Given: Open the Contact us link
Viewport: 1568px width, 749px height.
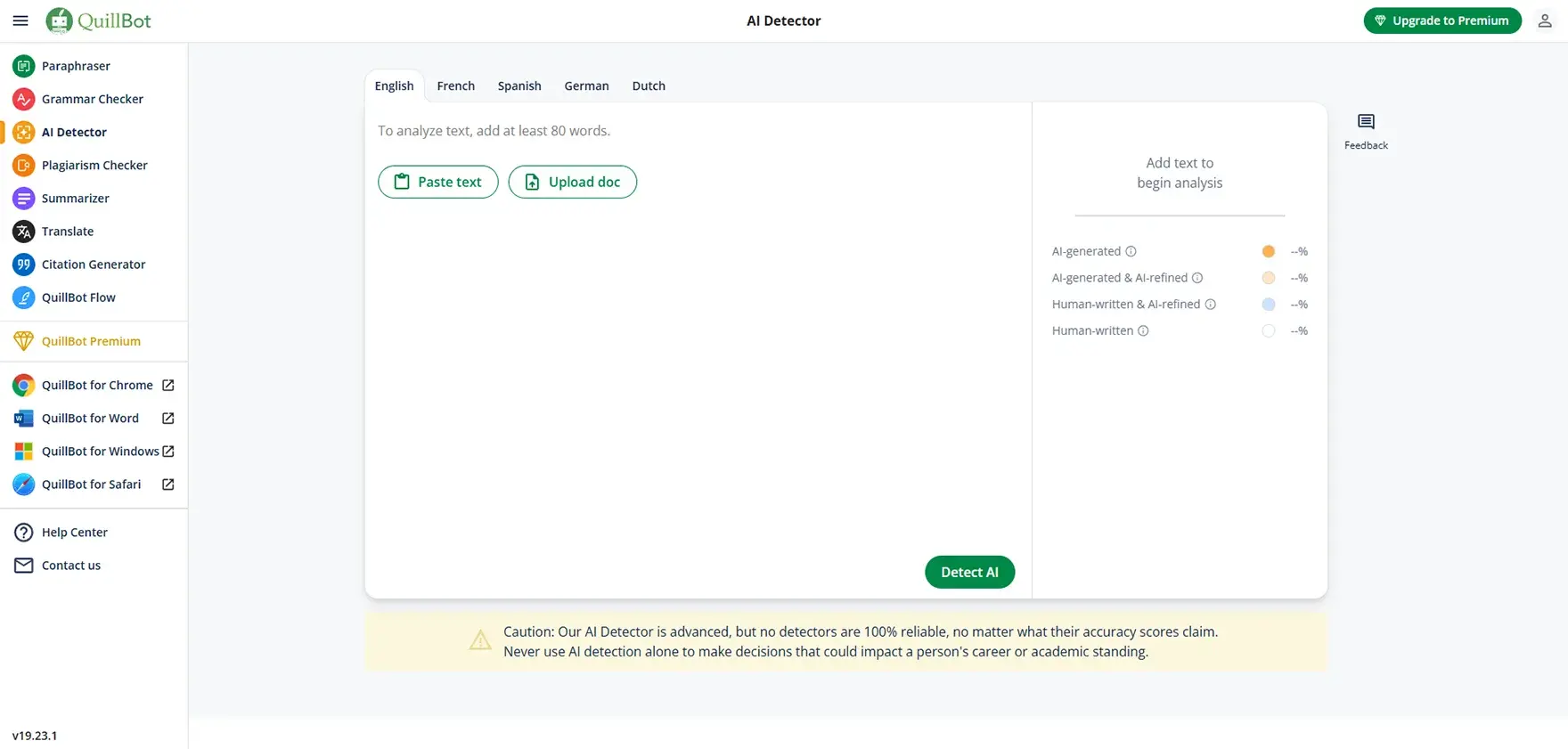Looking at the screenshot, I should click(x=71, y=566).
